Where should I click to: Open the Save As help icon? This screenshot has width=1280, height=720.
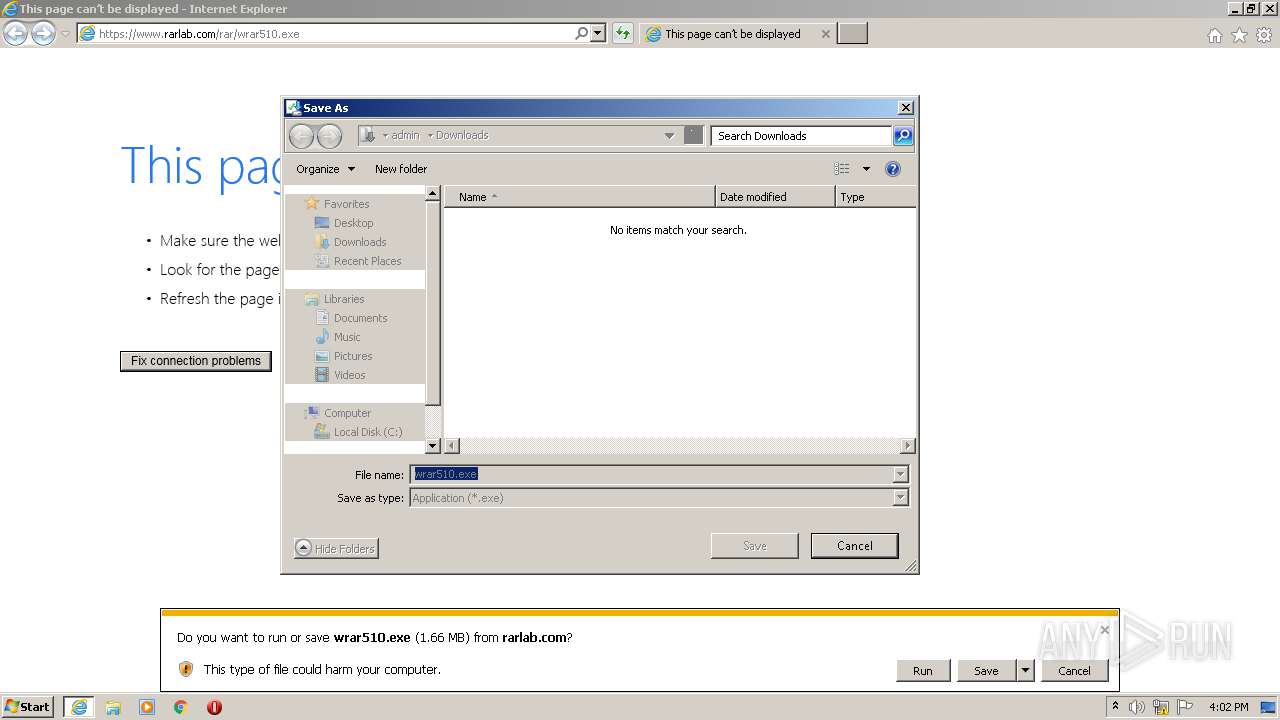pyautogui.click(x=893, y=169)
